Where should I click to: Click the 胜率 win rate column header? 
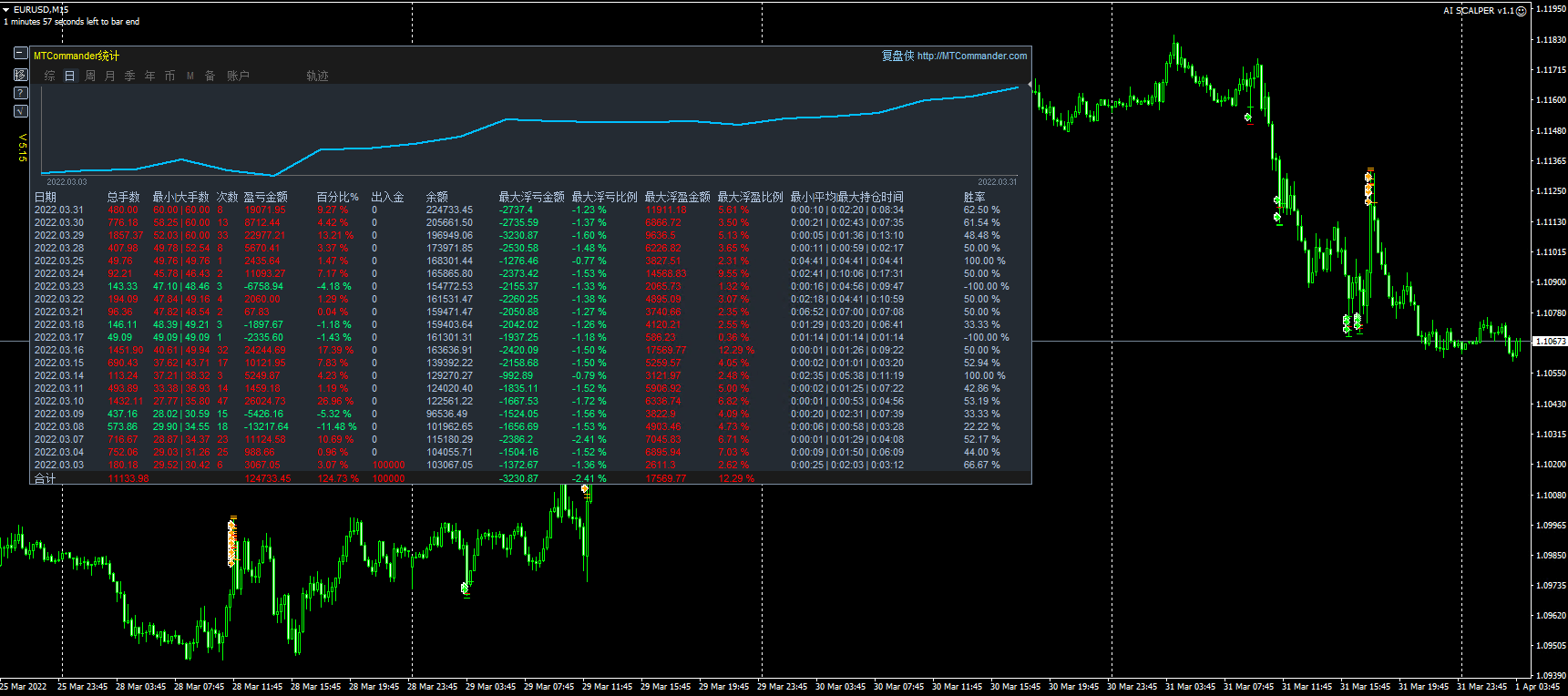[974, 197]
